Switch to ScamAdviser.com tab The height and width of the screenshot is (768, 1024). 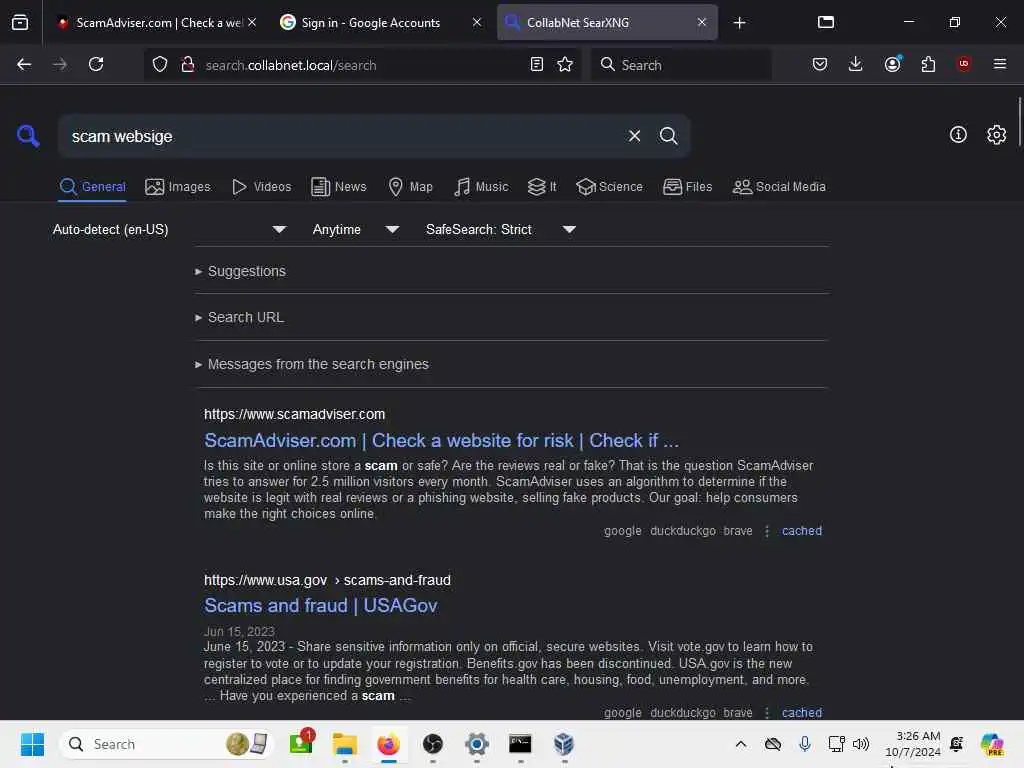pyautogui.click(x=157, y=22)
